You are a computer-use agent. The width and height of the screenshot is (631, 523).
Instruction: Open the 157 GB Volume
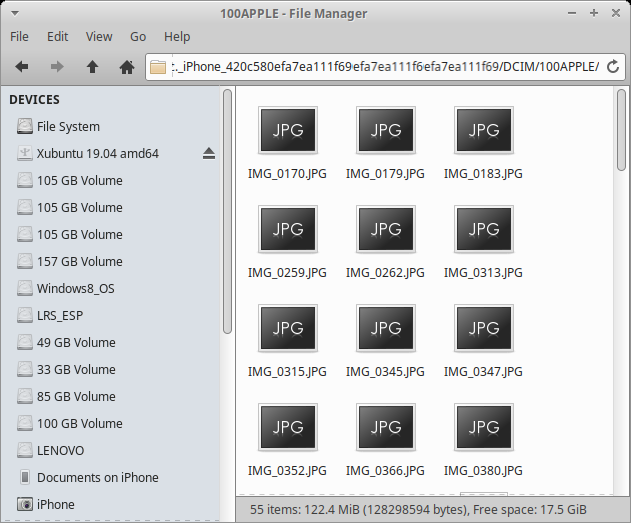tap(110, 262)
